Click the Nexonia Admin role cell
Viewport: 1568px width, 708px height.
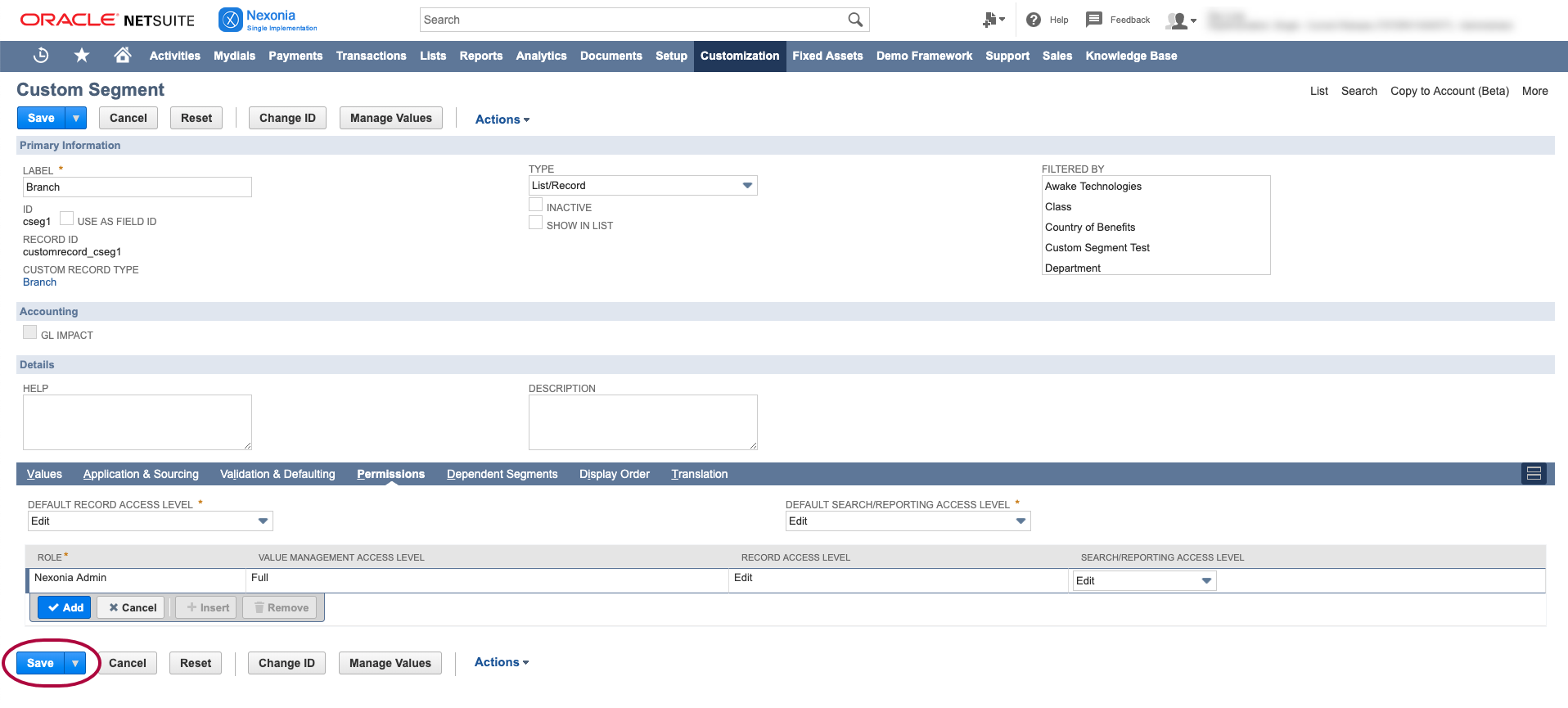(137, 580)
